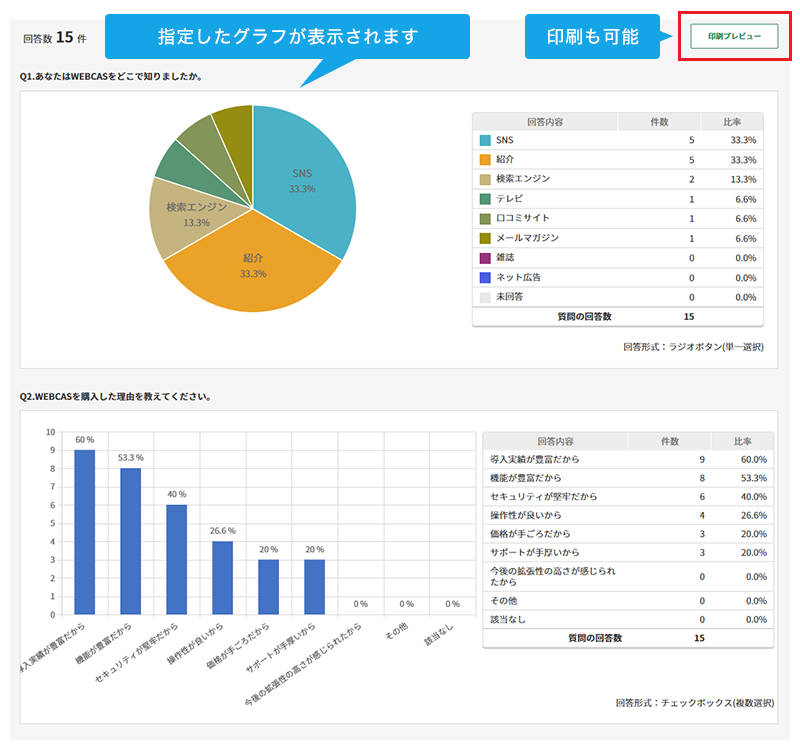Select the 26.6% bar in Q2 chart

click(x=222, y=578)
